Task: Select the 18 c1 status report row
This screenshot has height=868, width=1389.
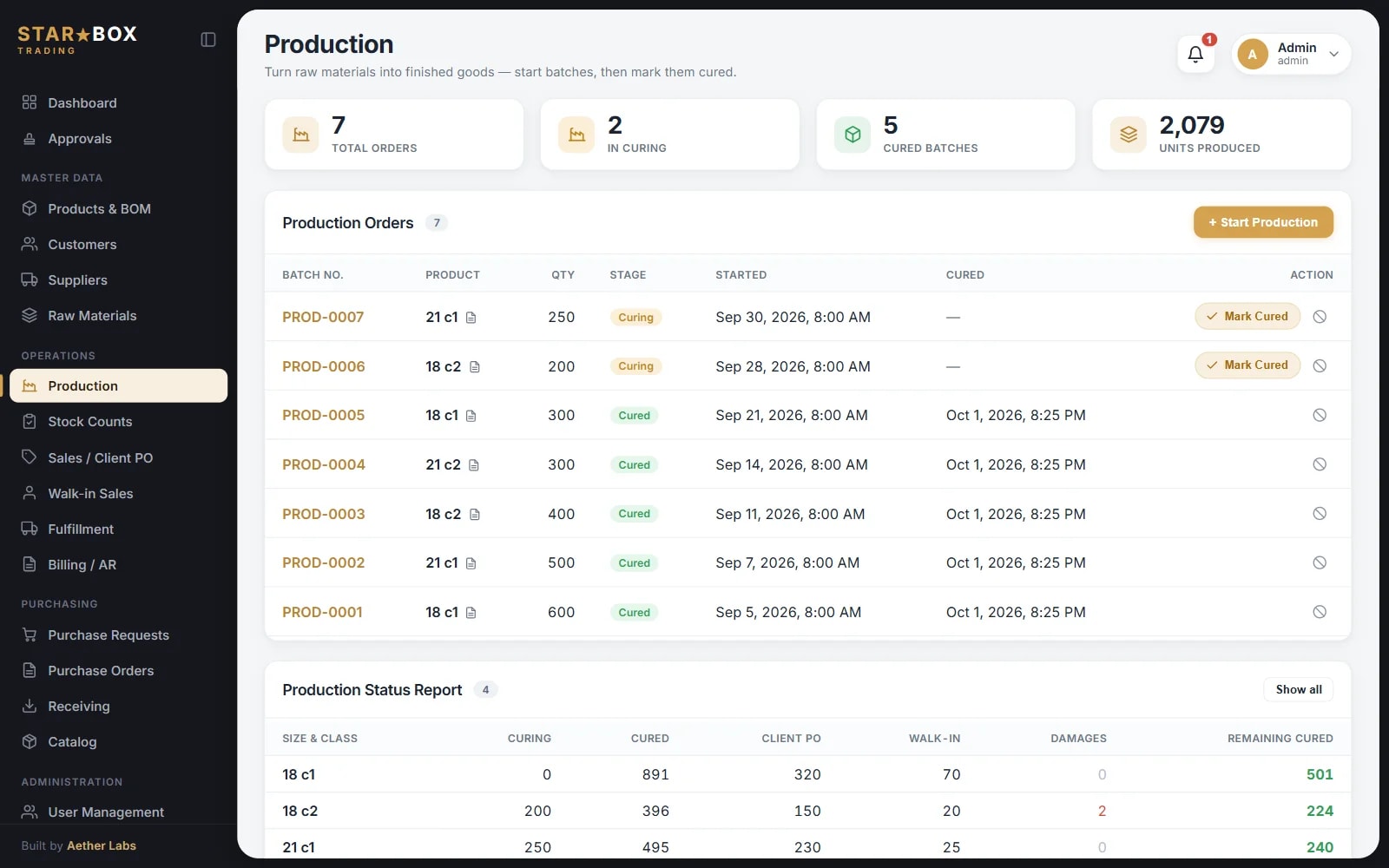Action: point(807,774)
